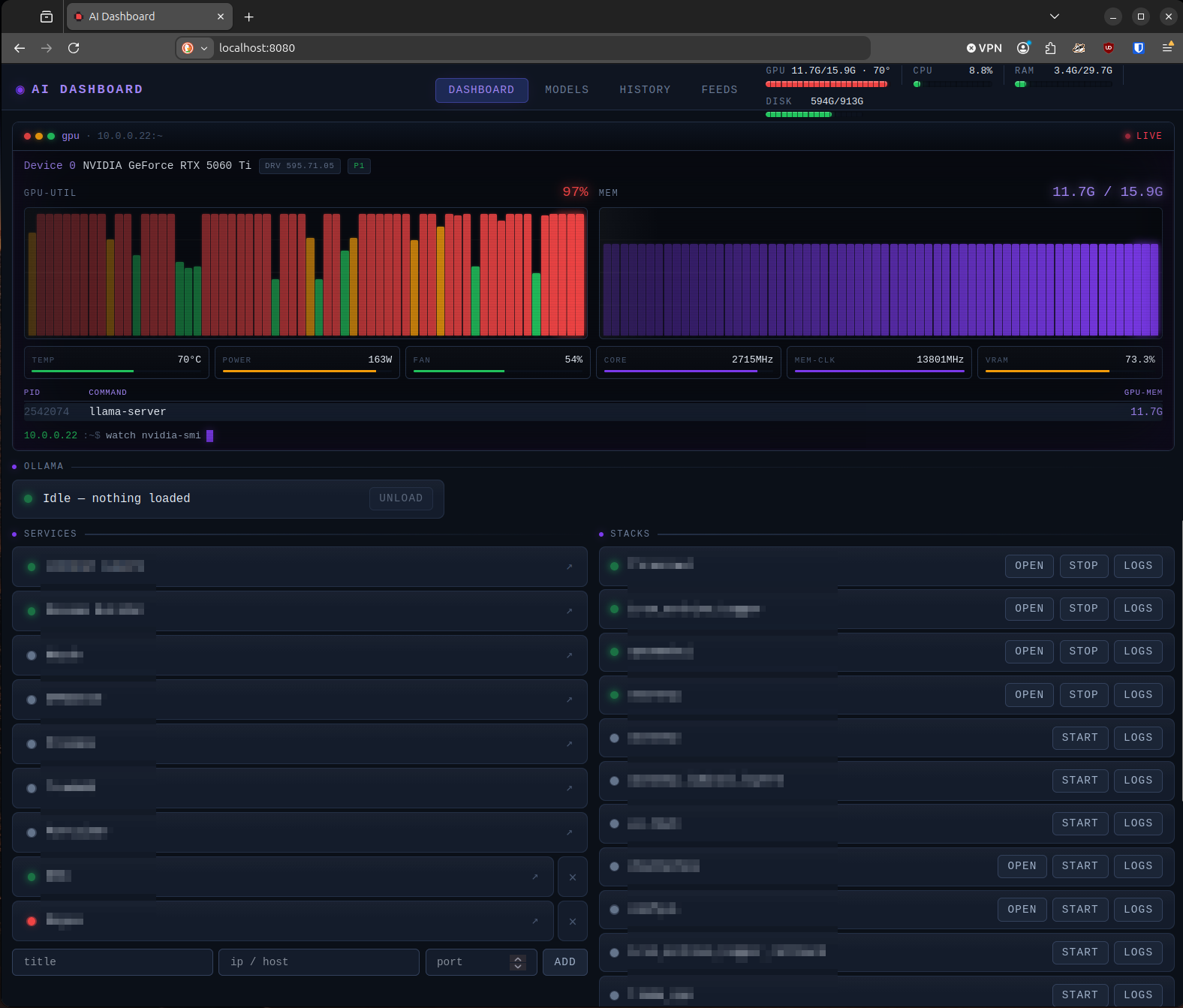Select the llama-server process row
Screen dimensions: 1183x1008
[x=593, y=411]
